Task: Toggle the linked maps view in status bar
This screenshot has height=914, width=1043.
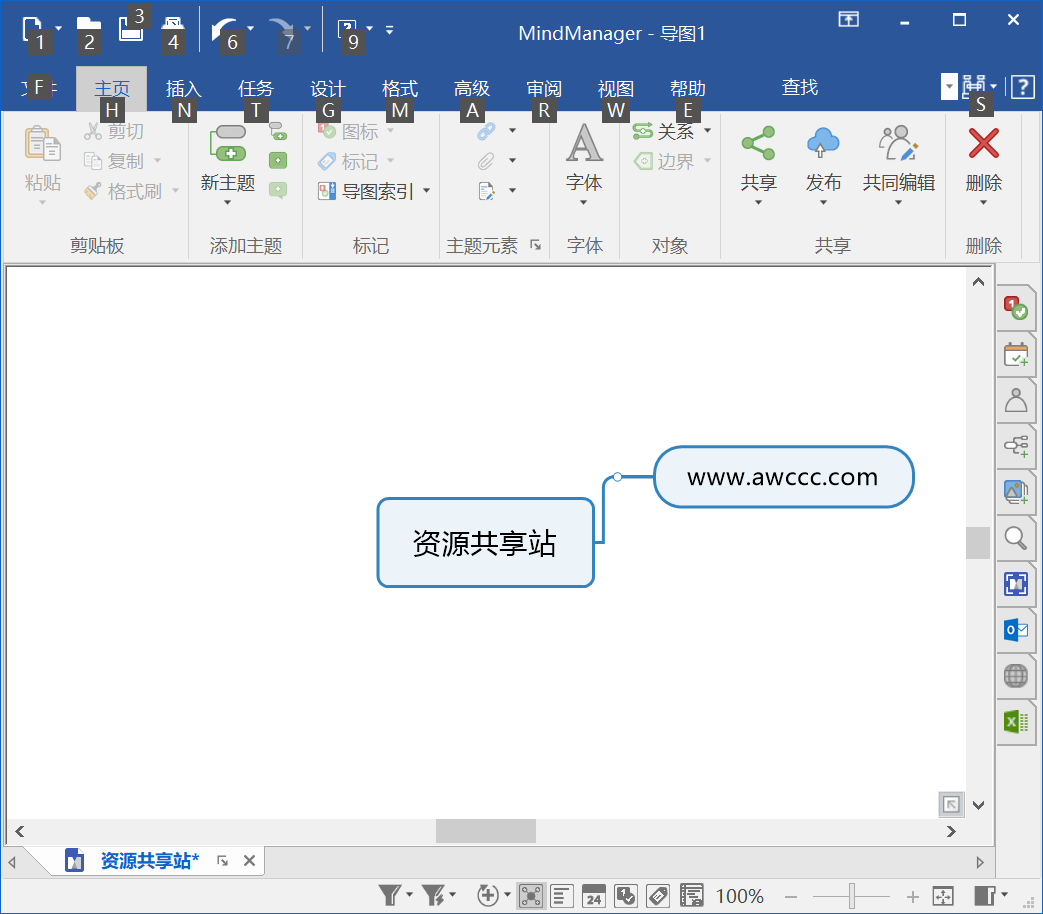Action: click(692, 896)
